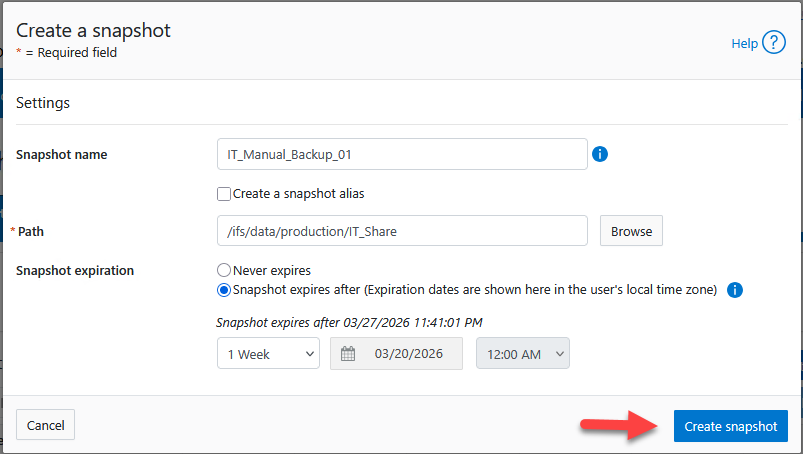Click the Snapshot expiration label

click(75, 271)
